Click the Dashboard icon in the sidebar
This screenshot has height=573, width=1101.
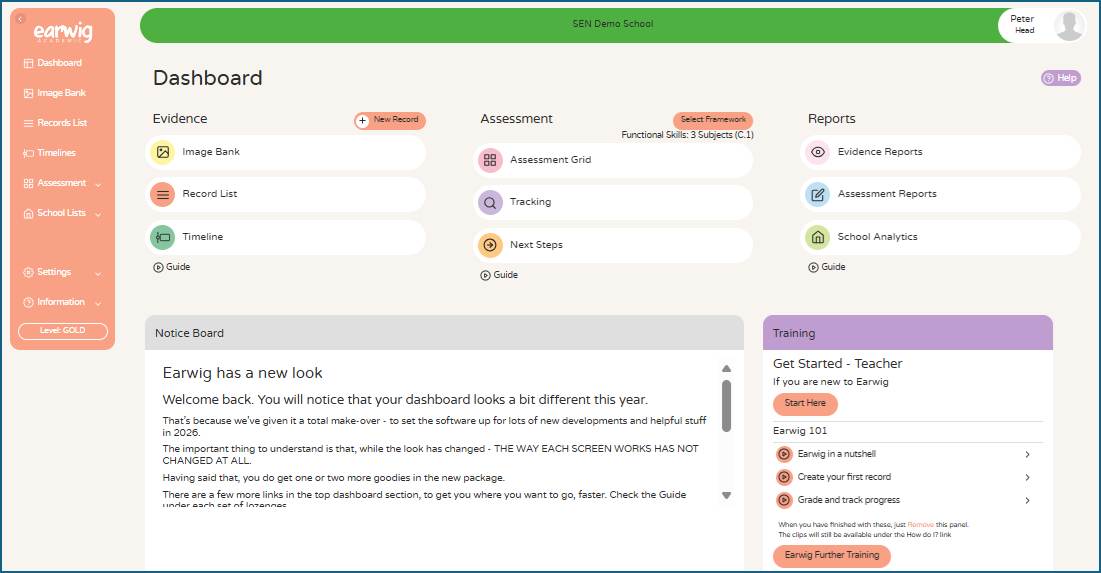pyautogui.click(x=28, y=63)
